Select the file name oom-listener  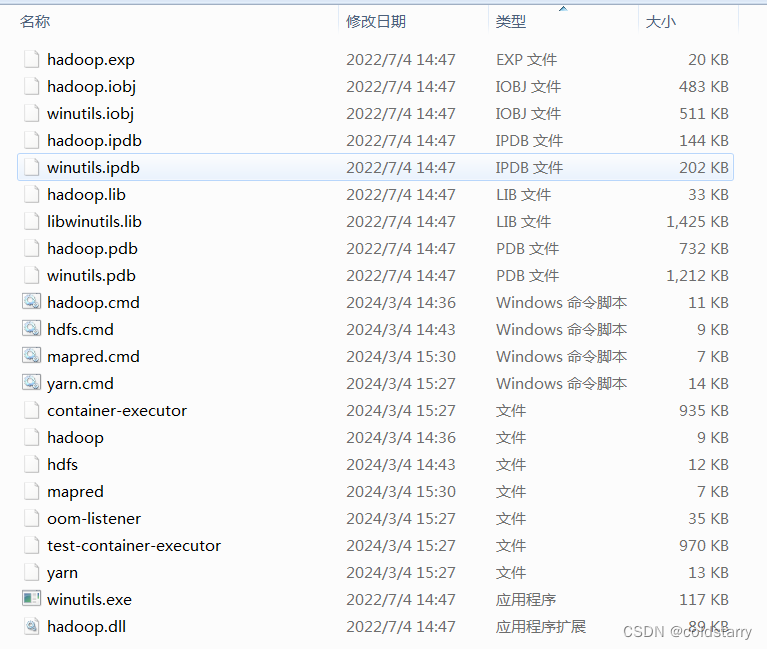tap(94, 518)
